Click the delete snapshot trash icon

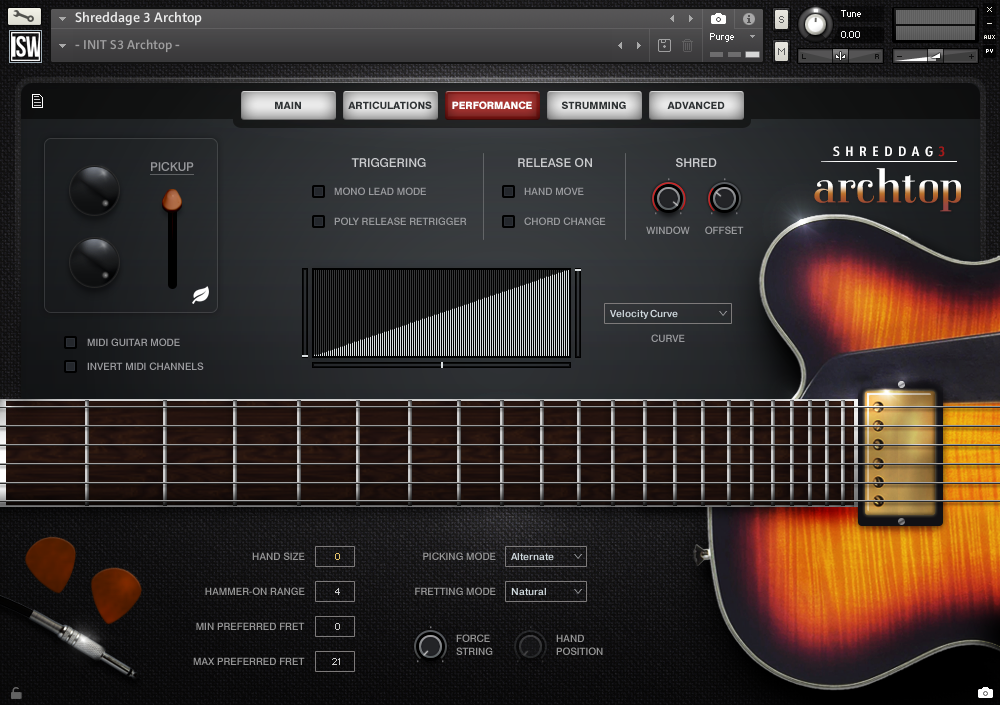coord(687,45)
